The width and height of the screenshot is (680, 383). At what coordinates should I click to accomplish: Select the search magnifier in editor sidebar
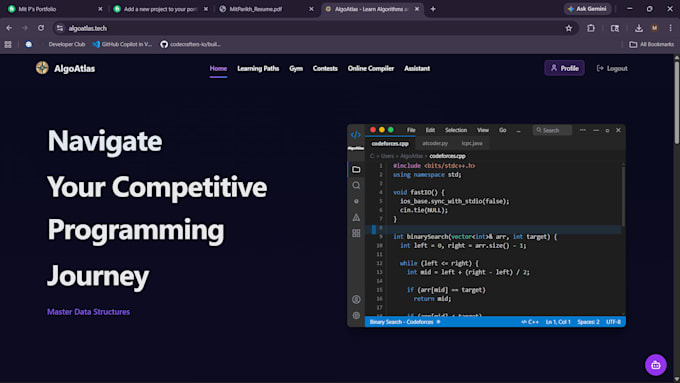[356, 185]
